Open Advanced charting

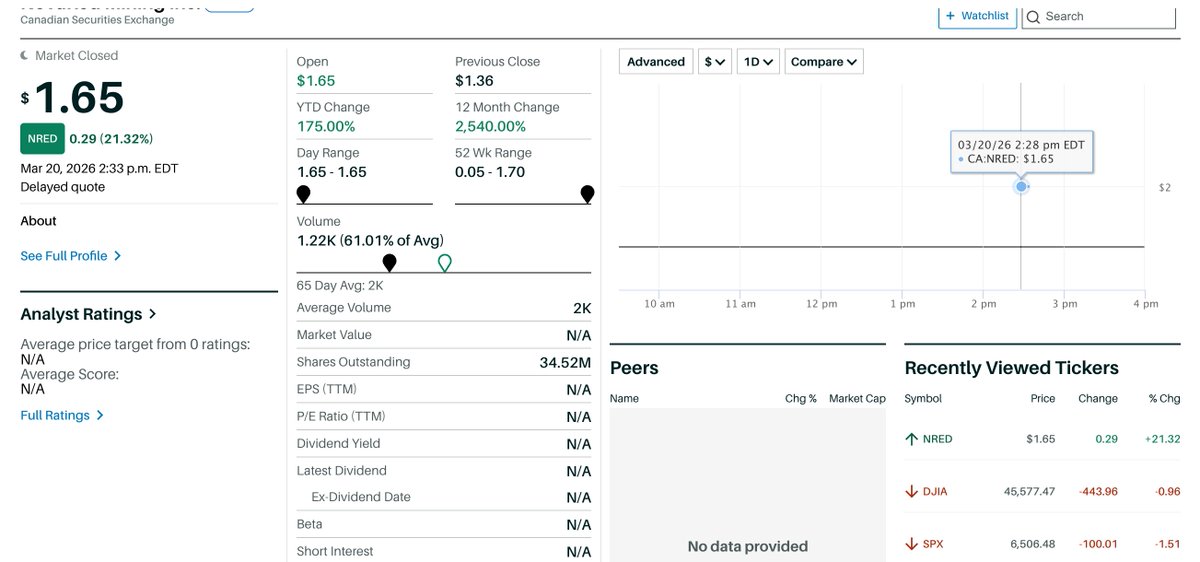coord(656,62)
